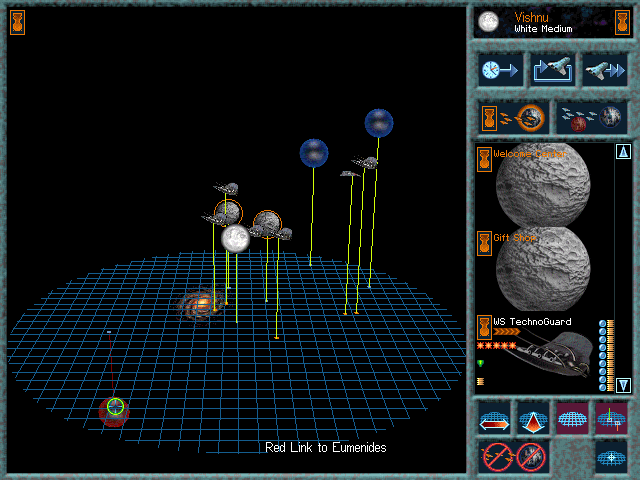Click the center view grid button
Viewport: 640px width, 480px height.
coord(611,457)
